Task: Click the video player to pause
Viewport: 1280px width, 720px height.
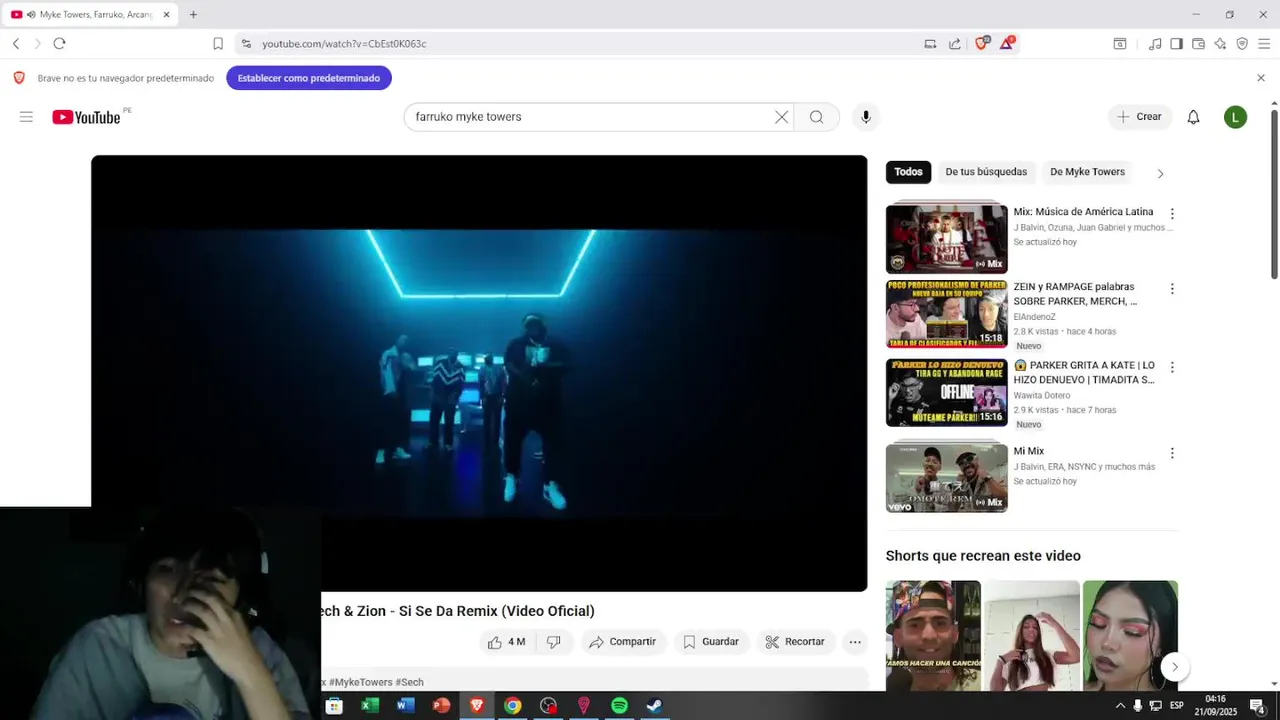Action: 479,373
